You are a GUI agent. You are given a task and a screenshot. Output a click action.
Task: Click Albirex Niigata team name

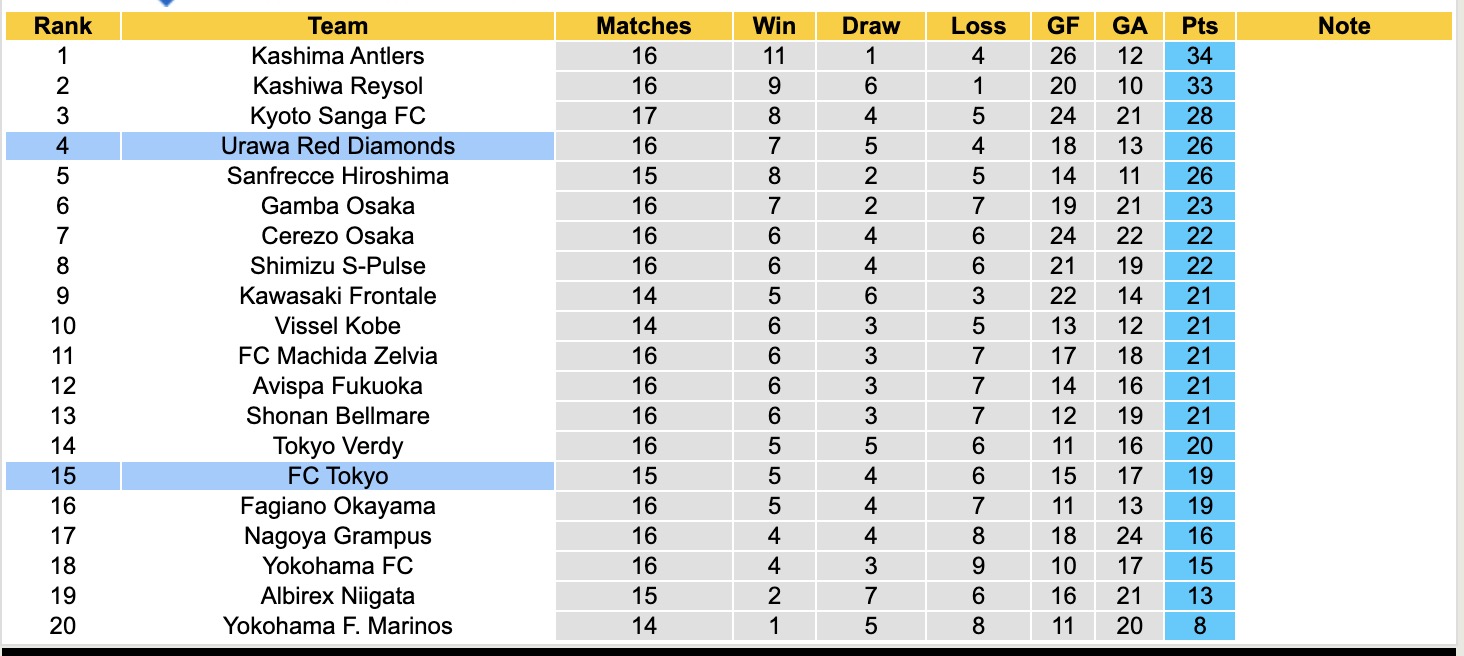tap(338, 596)
